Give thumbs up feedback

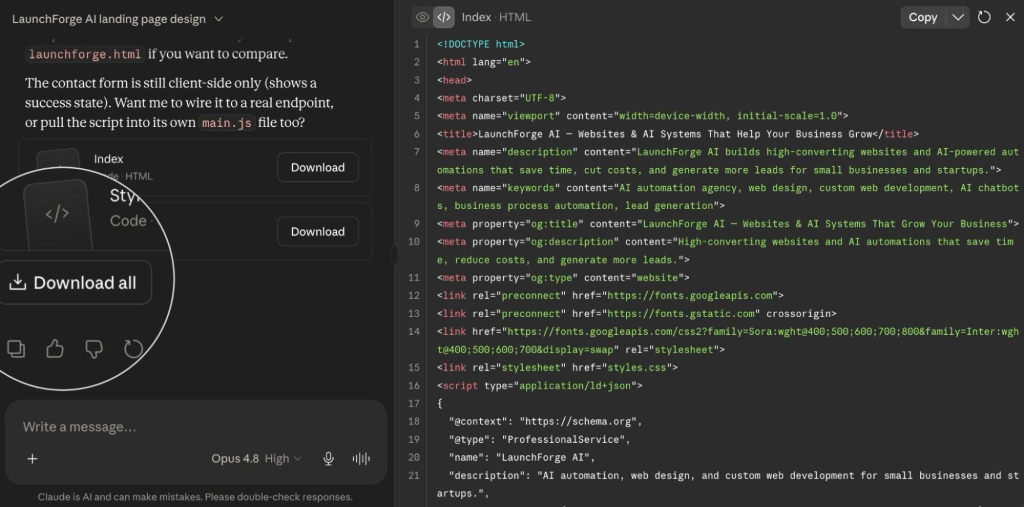(55, 348)
